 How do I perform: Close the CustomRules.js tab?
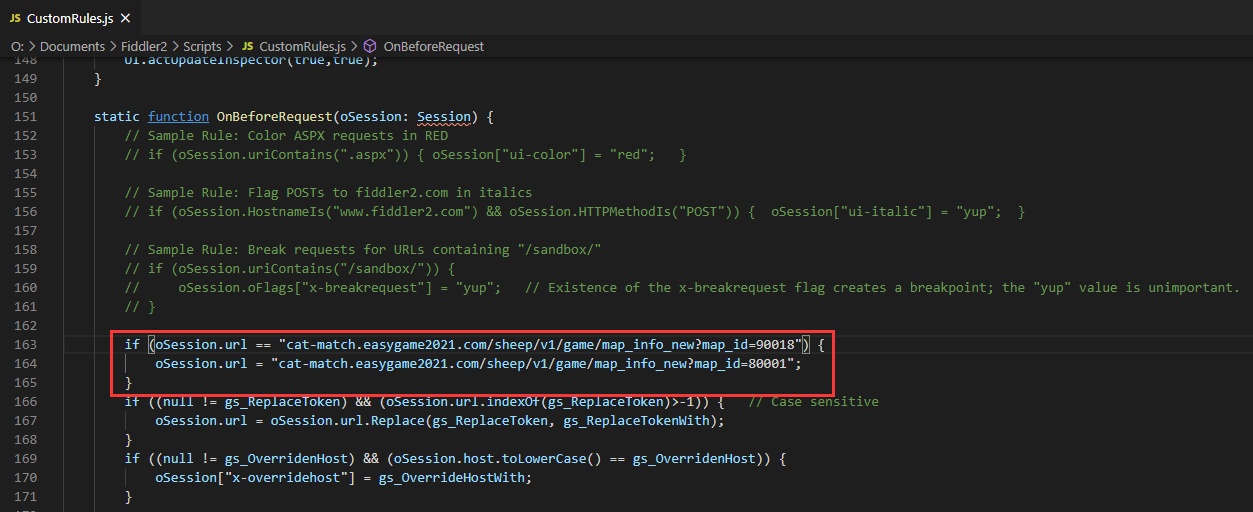click(x=124, y=18)
